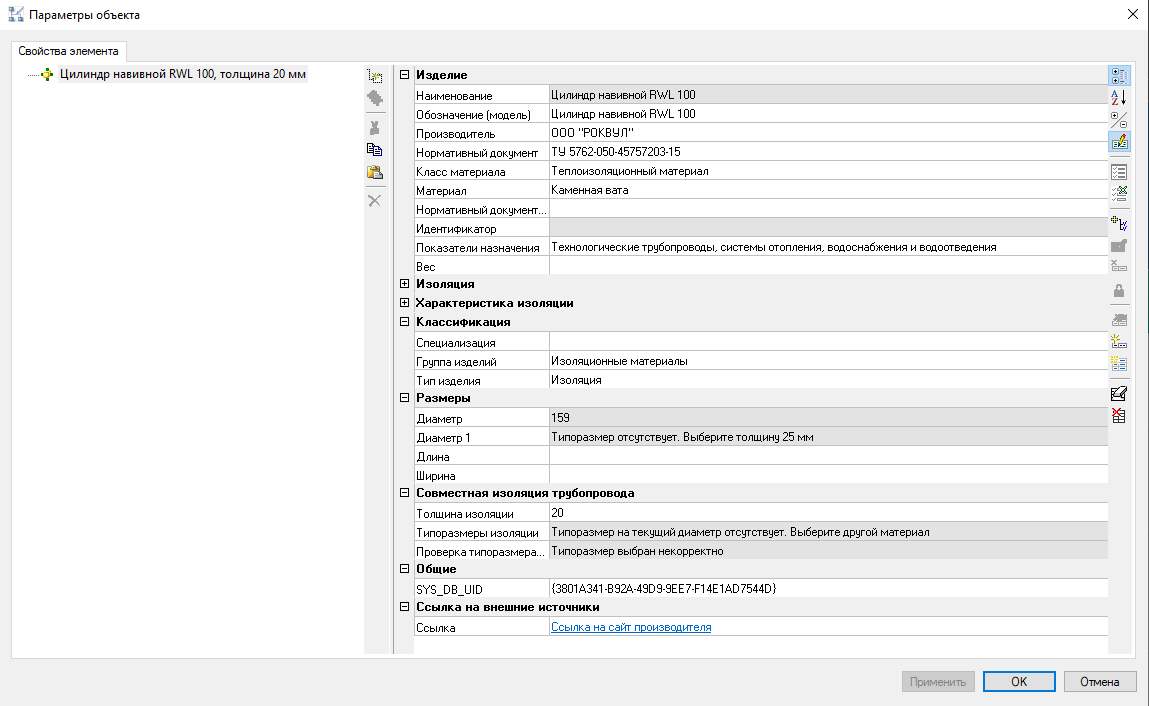Click the empty Специализация field
The width and height of the screenshot is (1149, 706).
click(828, 342)
